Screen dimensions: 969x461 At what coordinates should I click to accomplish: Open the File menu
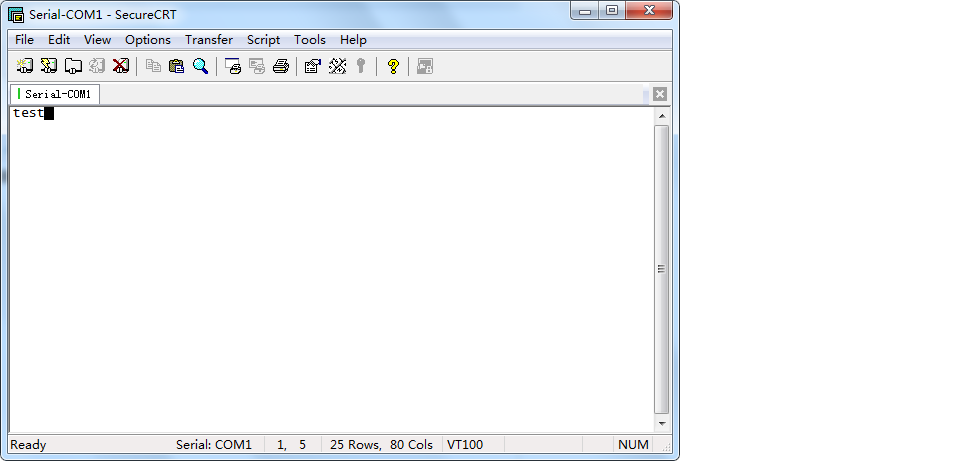point(24,40)
